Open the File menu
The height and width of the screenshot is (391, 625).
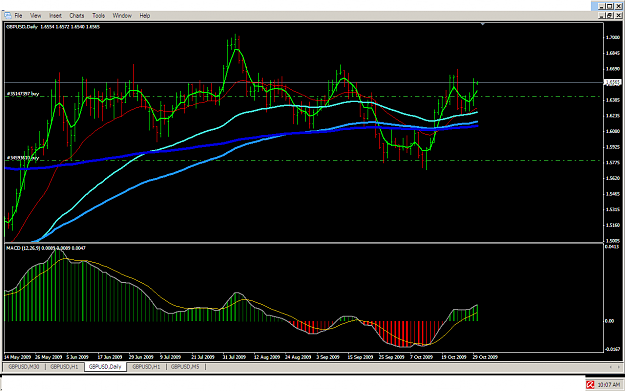pyautogui.click(x=18, y=16)
